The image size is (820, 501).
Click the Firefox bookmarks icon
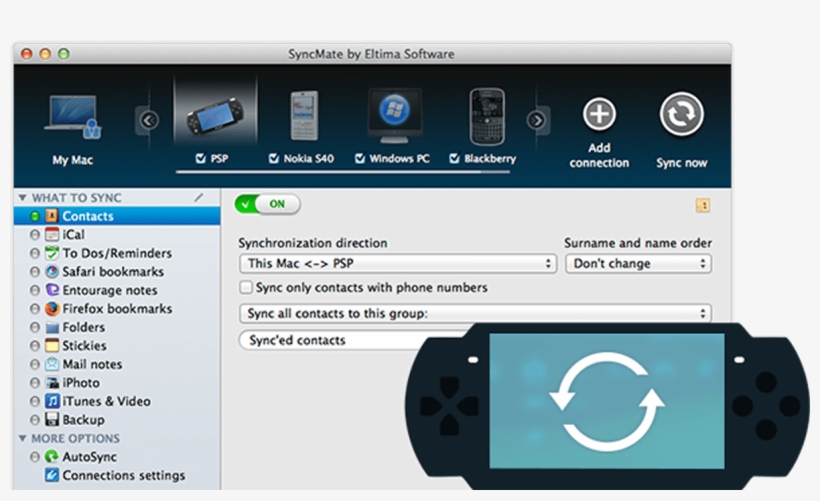click(x=52, y=309)
